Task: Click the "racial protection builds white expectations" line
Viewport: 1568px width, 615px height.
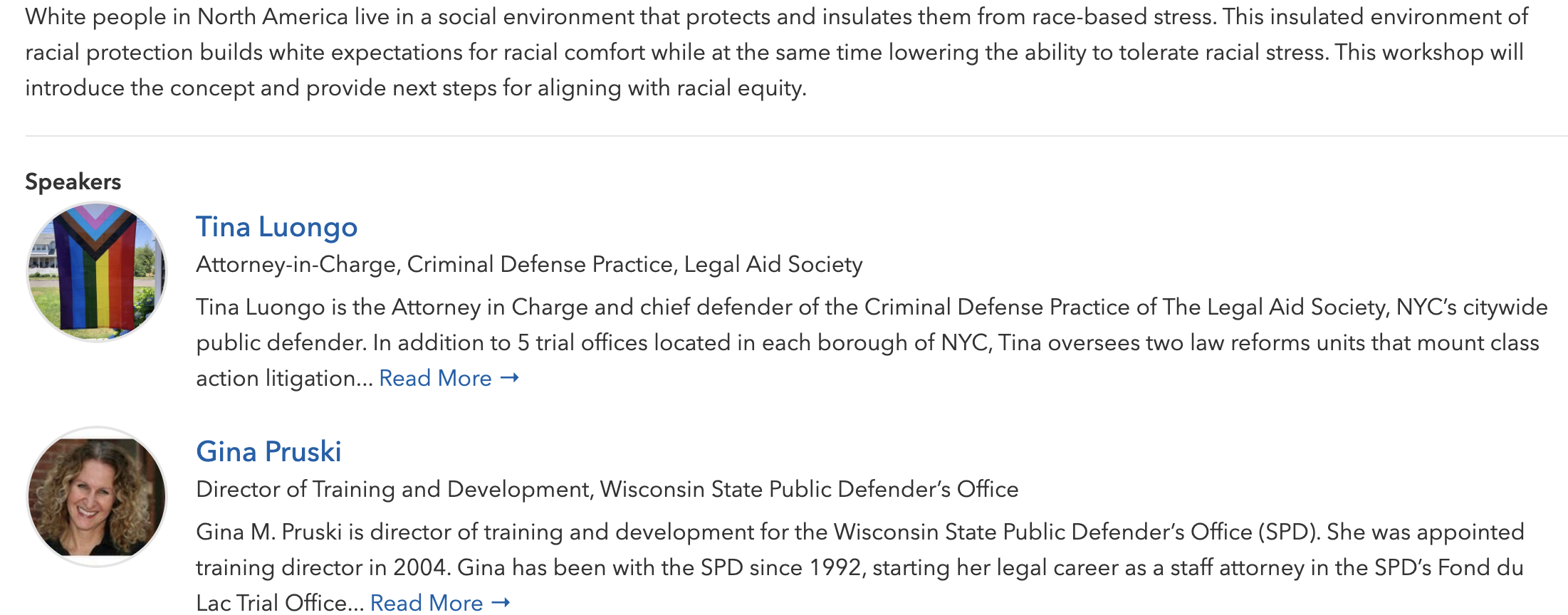Action: [774, 52]
